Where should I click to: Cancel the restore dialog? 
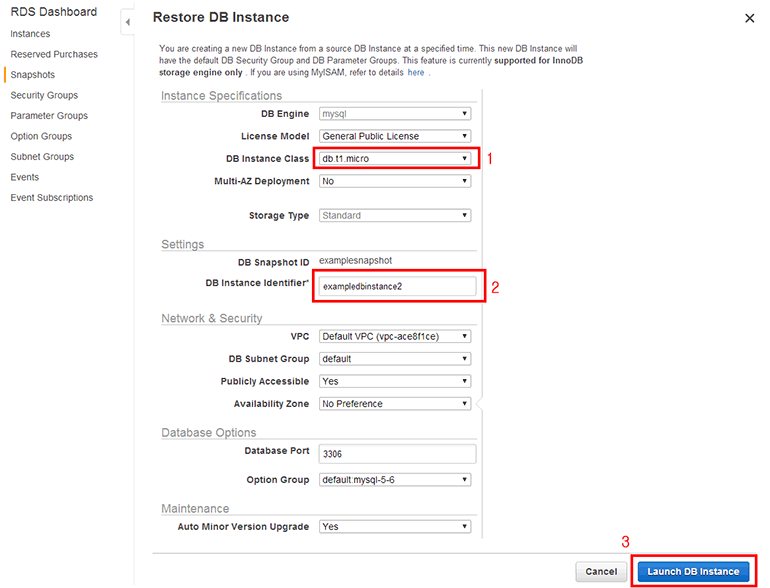coord(601,571)
